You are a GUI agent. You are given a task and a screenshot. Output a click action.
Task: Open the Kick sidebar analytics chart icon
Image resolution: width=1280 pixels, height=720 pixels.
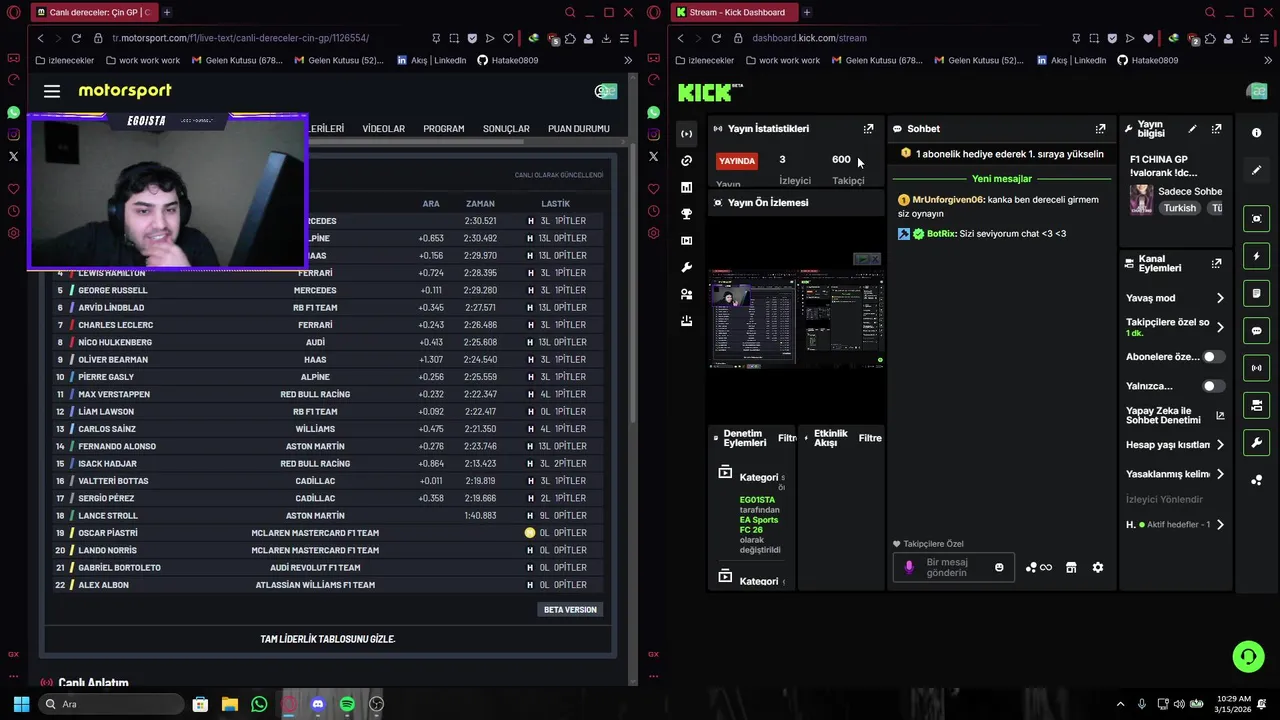pyautogui.click(x=686, y=187)
